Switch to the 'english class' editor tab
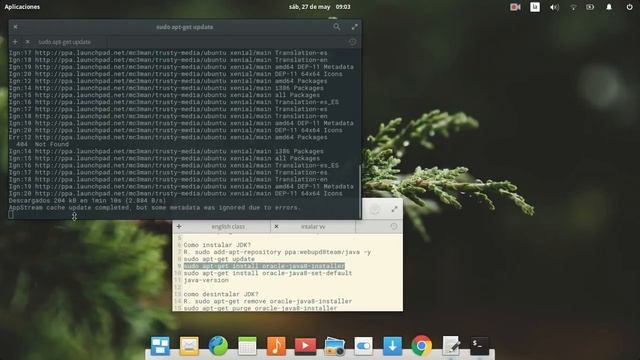 (228, 226)
